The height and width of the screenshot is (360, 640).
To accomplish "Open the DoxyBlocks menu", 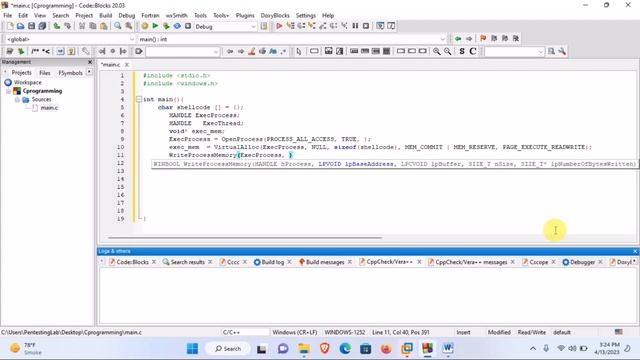I will coord(275,16).
